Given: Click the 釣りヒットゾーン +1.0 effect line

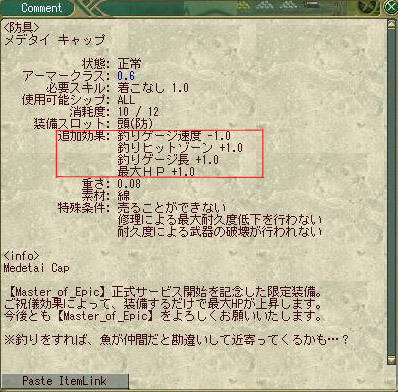Looking at the screenshot, I should coord(180,148).
